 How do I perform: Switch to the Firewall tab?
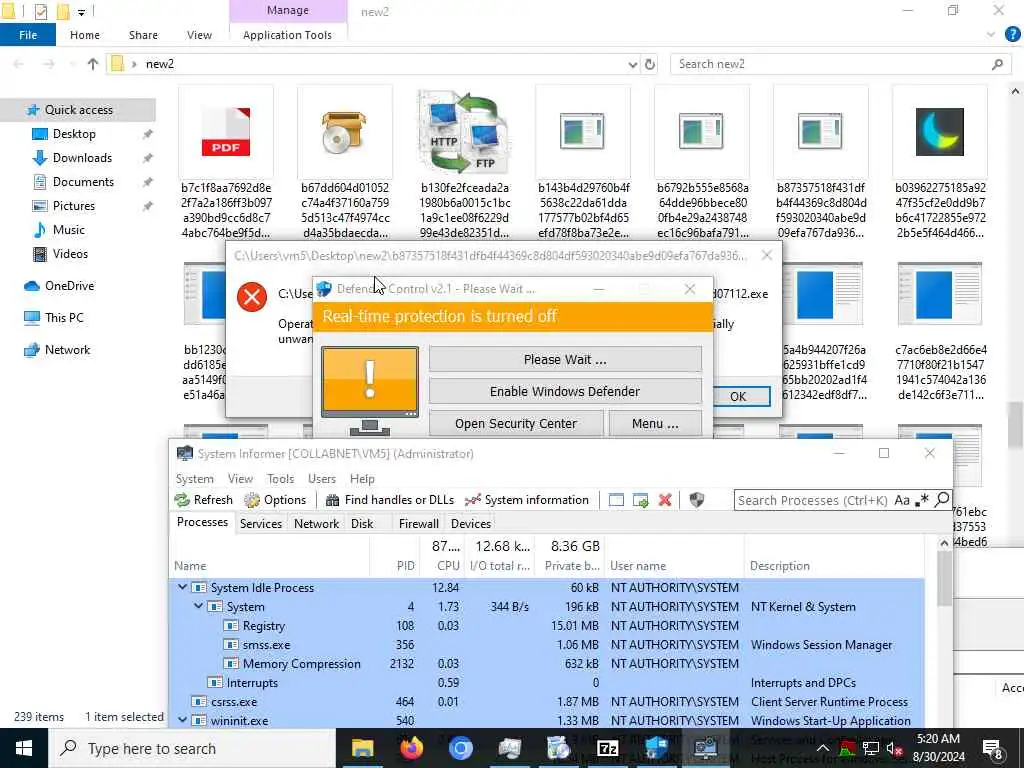[419, 523]
